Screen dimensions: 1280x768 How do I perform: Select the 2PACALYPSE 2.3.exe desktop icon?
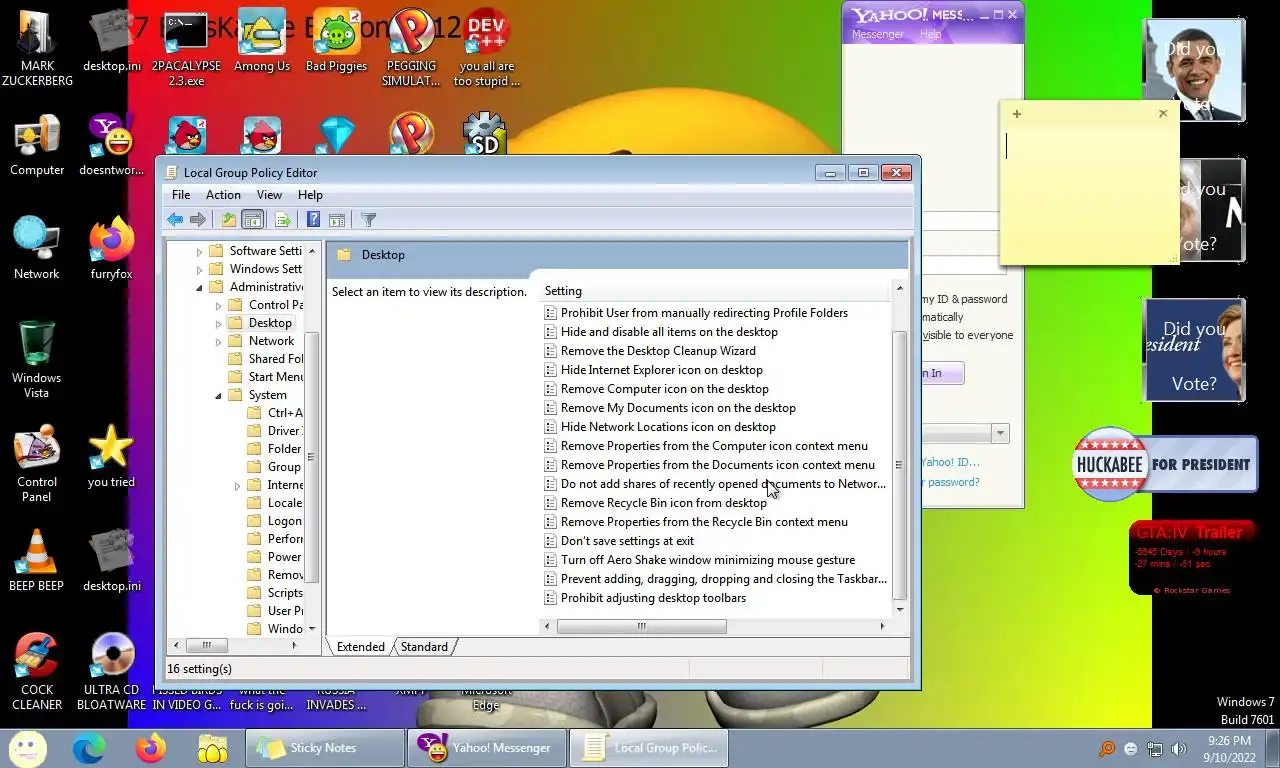[x=186, y=48]
